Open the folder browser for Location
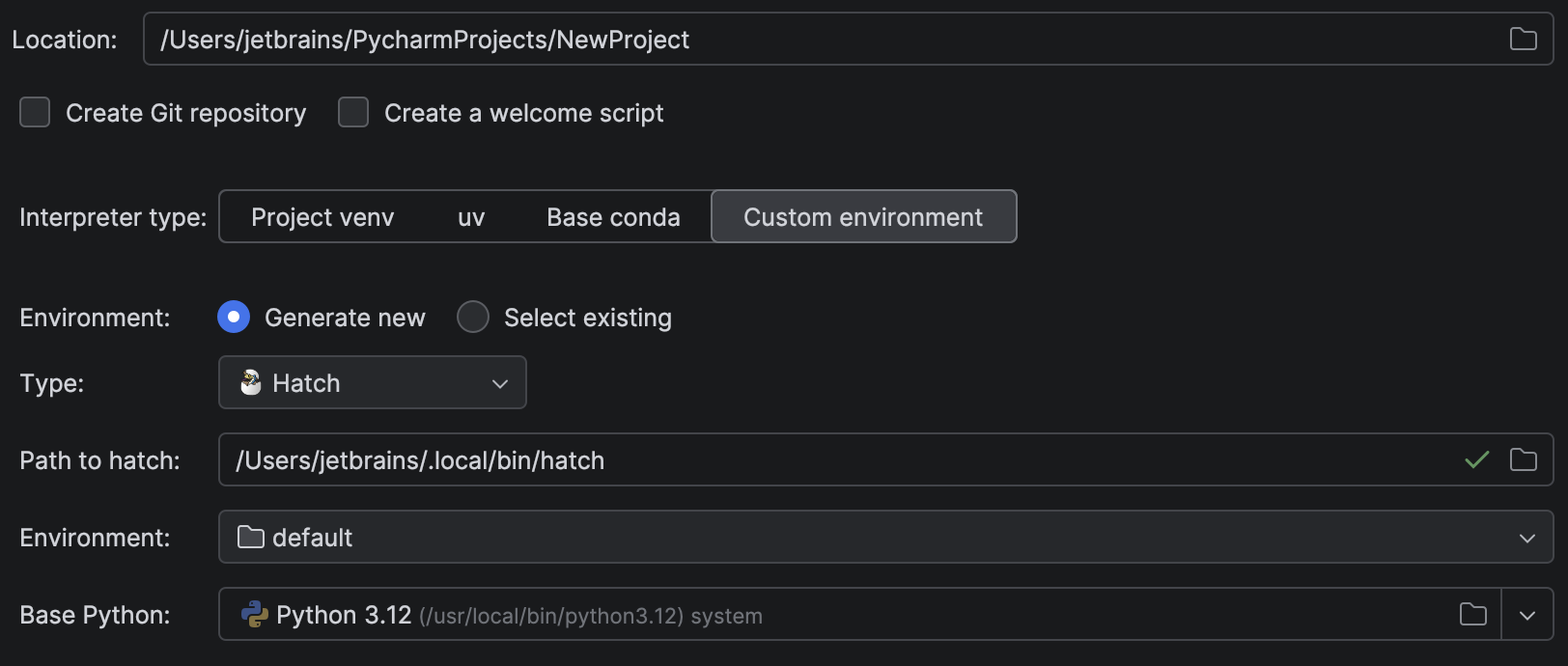The width and height of the screenshot is (1568, 666). click(1524, 39)
